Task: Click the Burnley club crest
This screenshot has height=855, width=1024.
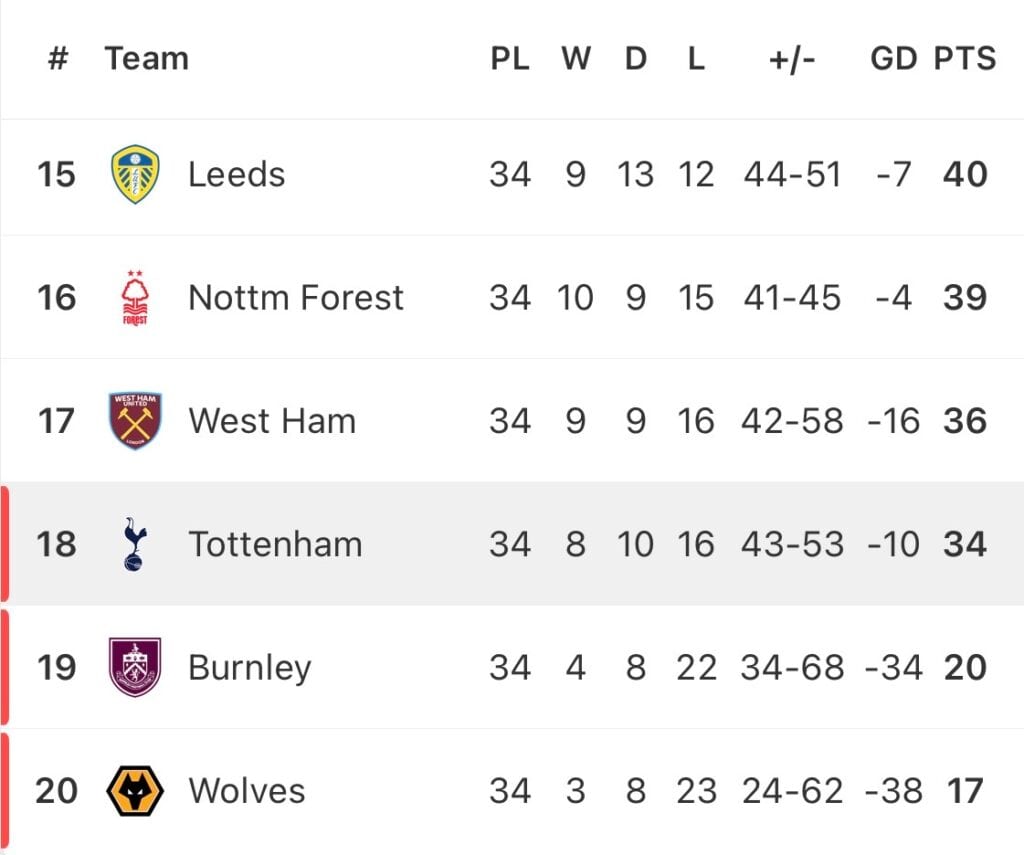Action: click(135, 667)
